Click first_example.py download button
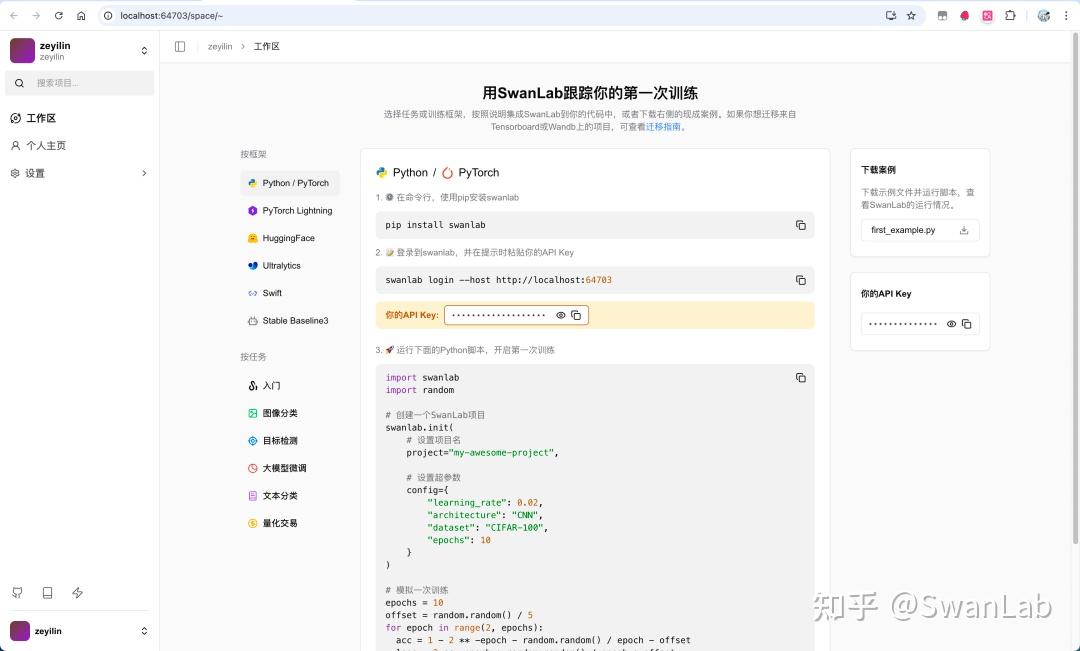This screenshot has height=651, width=1080. (920, 230)
